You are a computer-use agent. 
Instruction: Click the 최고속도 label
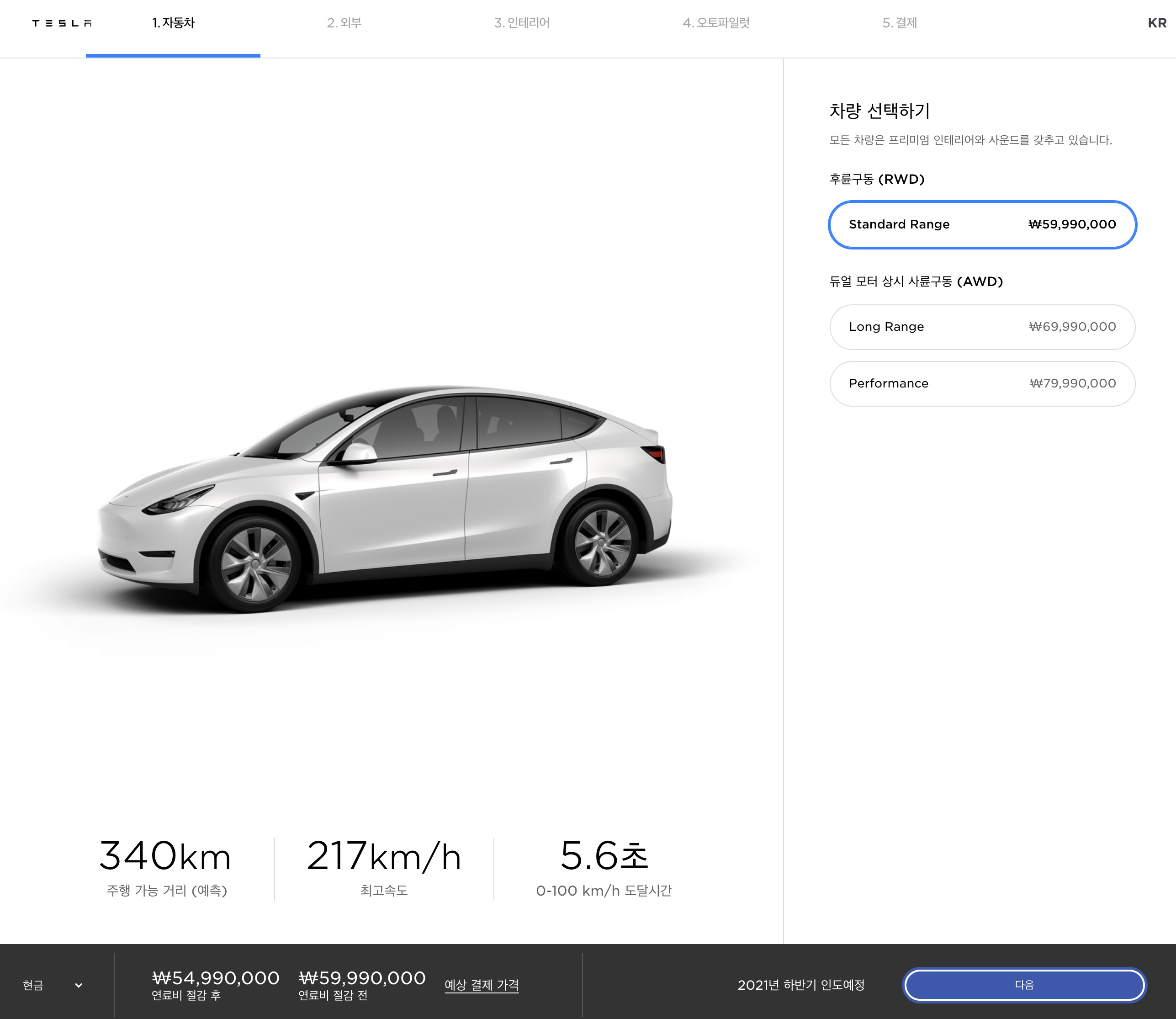coord(384,891)
